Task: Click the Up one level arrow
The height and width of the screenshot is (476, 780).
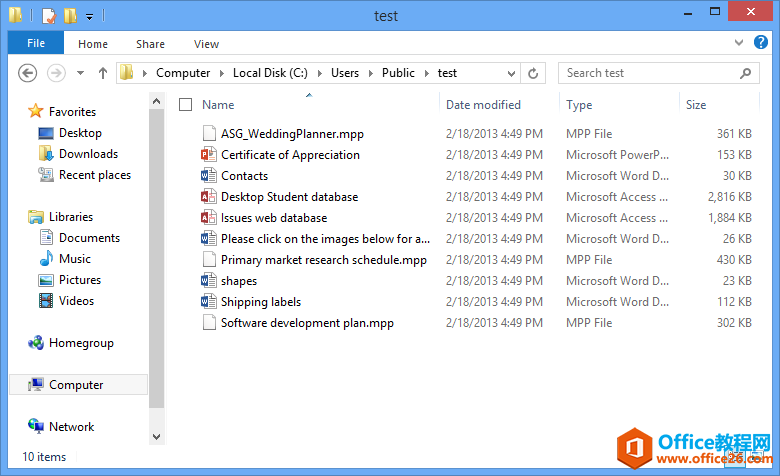Action: click(x=103, y=73)
